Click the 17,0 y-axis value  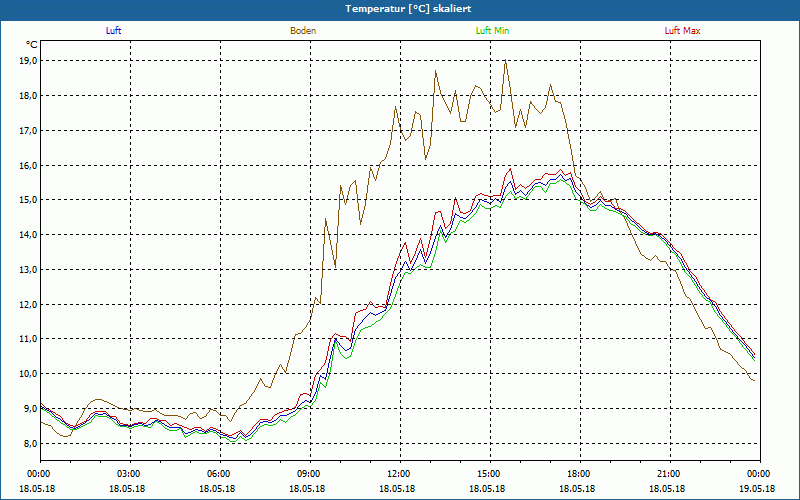(x=29, y=131)
